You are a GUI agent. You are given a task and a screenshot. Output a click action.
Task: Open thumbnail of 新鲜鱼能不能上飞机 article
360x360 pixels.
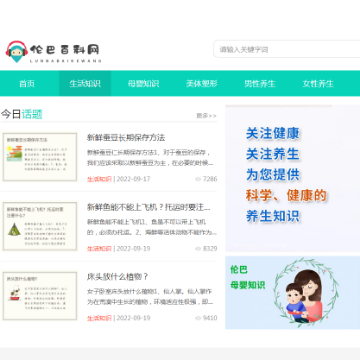tap(40, 226)
